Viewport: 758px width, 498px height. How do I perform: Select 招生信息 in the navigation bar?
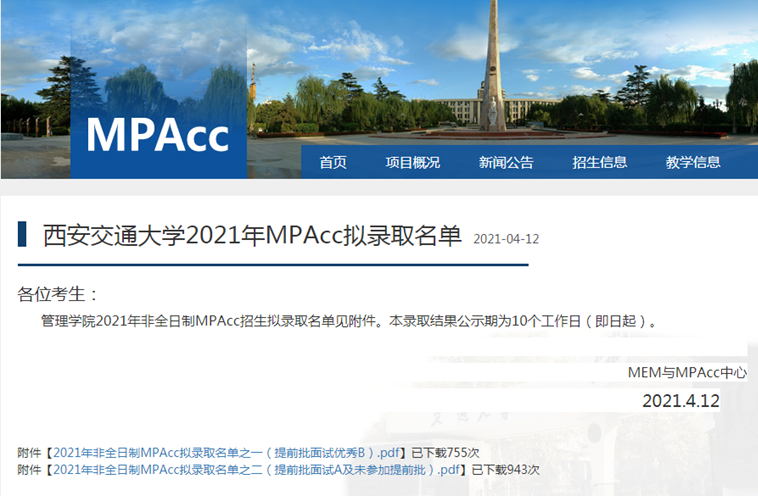[599, 162]
